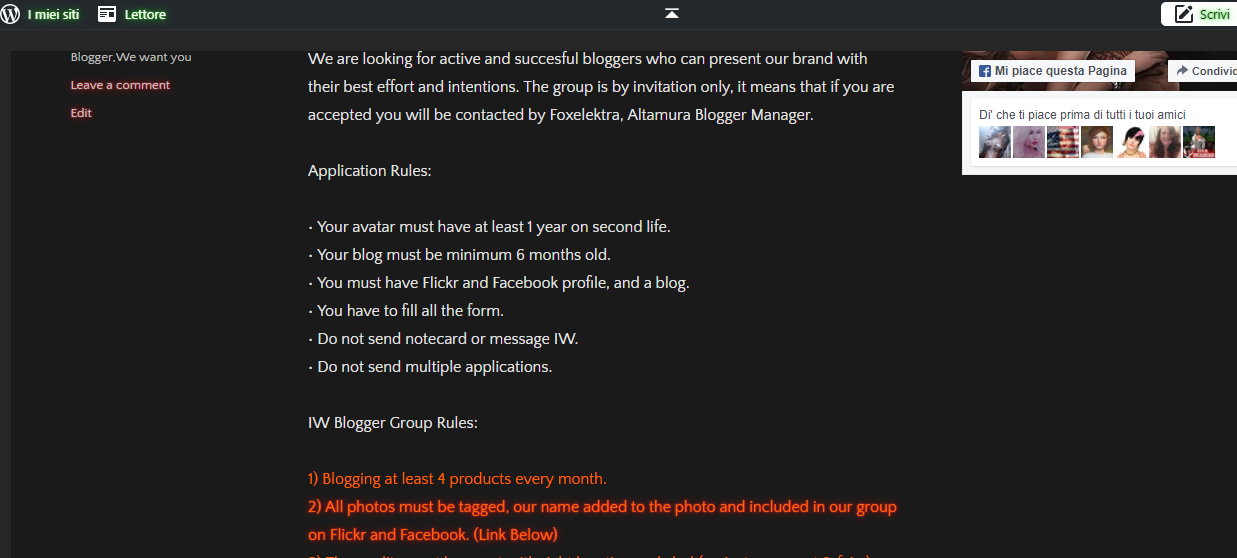Screen dimensions: 1237x558
Task: Click the Facebook logo on like button
Action: tap(985, 71)
